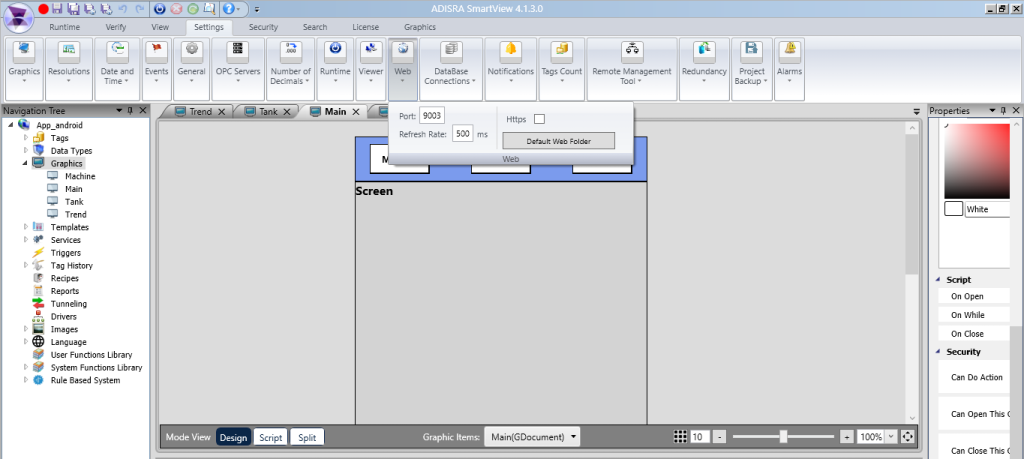Switch to the Verify ribbon tab
The height and width of the screenshot is (459, 1024).
pos(116,27)
